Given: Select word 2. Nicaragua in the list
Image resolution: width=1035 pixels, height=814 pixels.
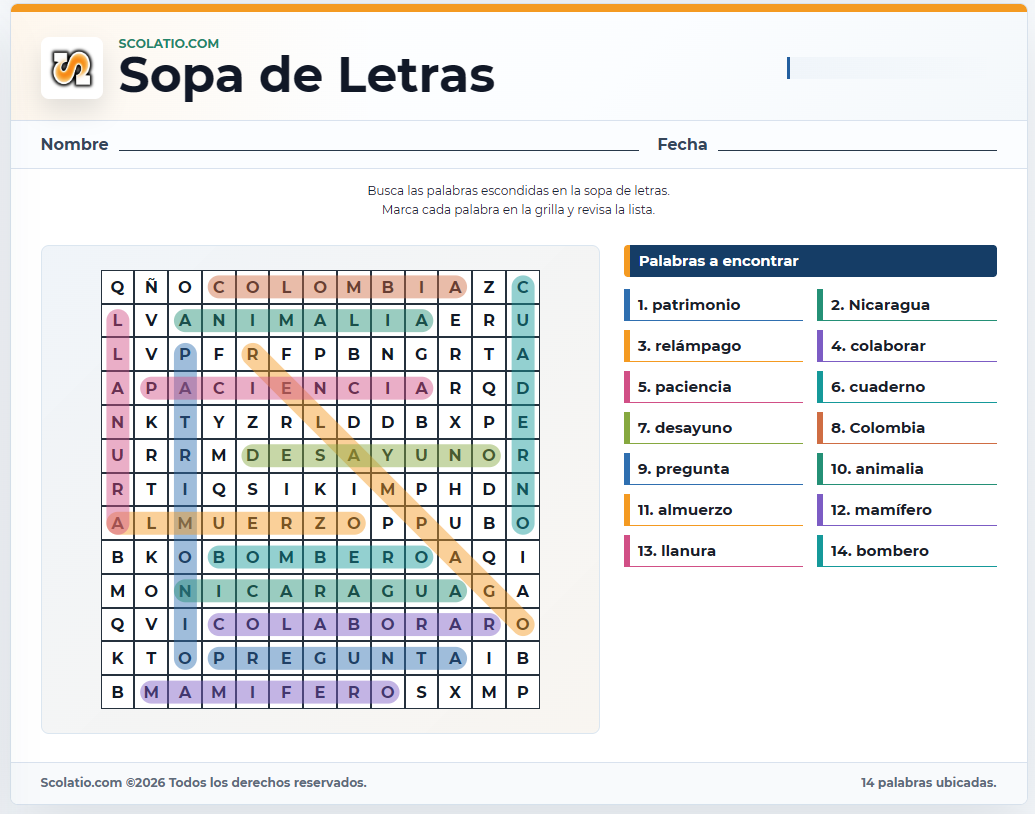Looking at the screenshot, I should click(x=907, y=305).
